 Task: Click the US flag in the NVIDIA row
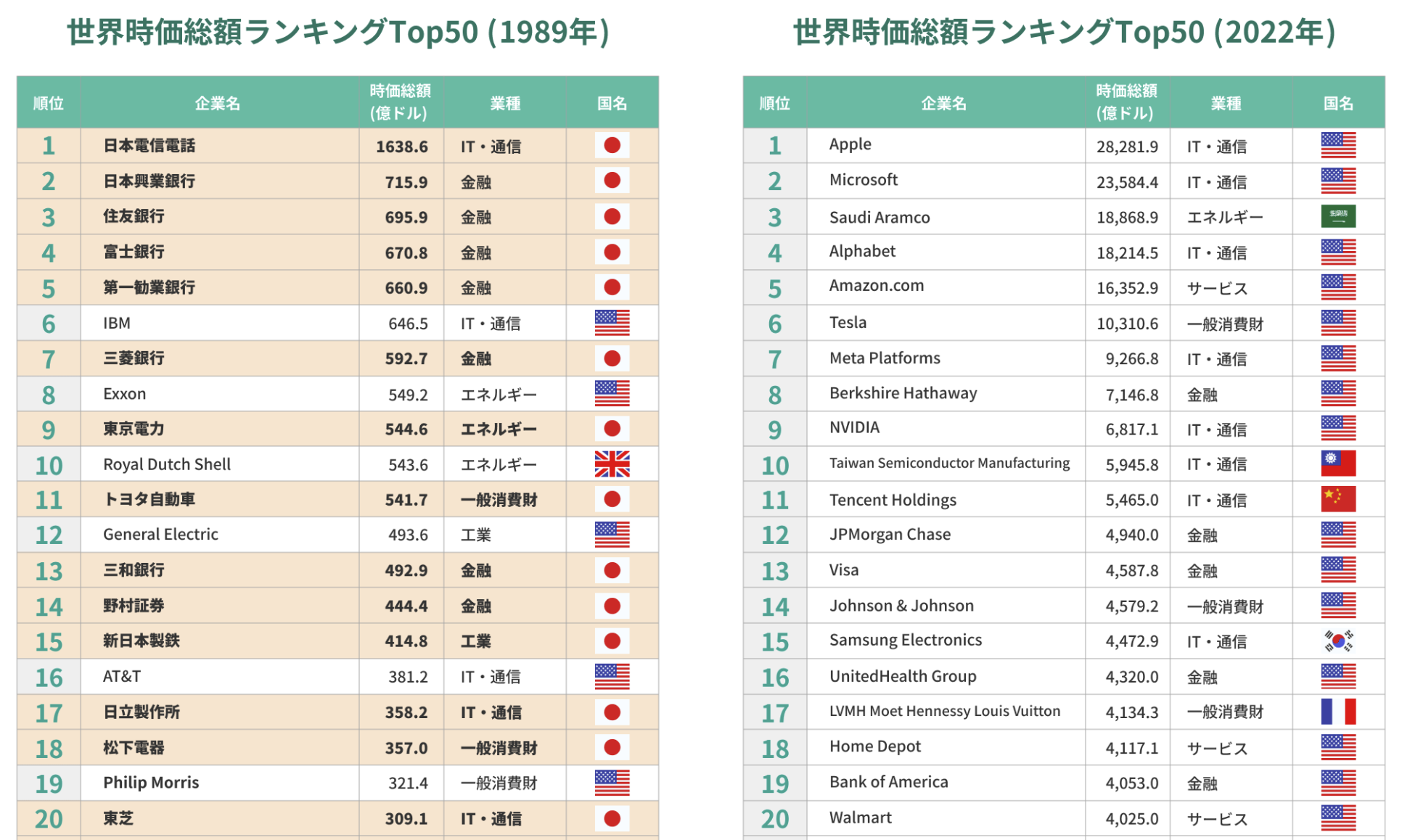(1338, 429)
